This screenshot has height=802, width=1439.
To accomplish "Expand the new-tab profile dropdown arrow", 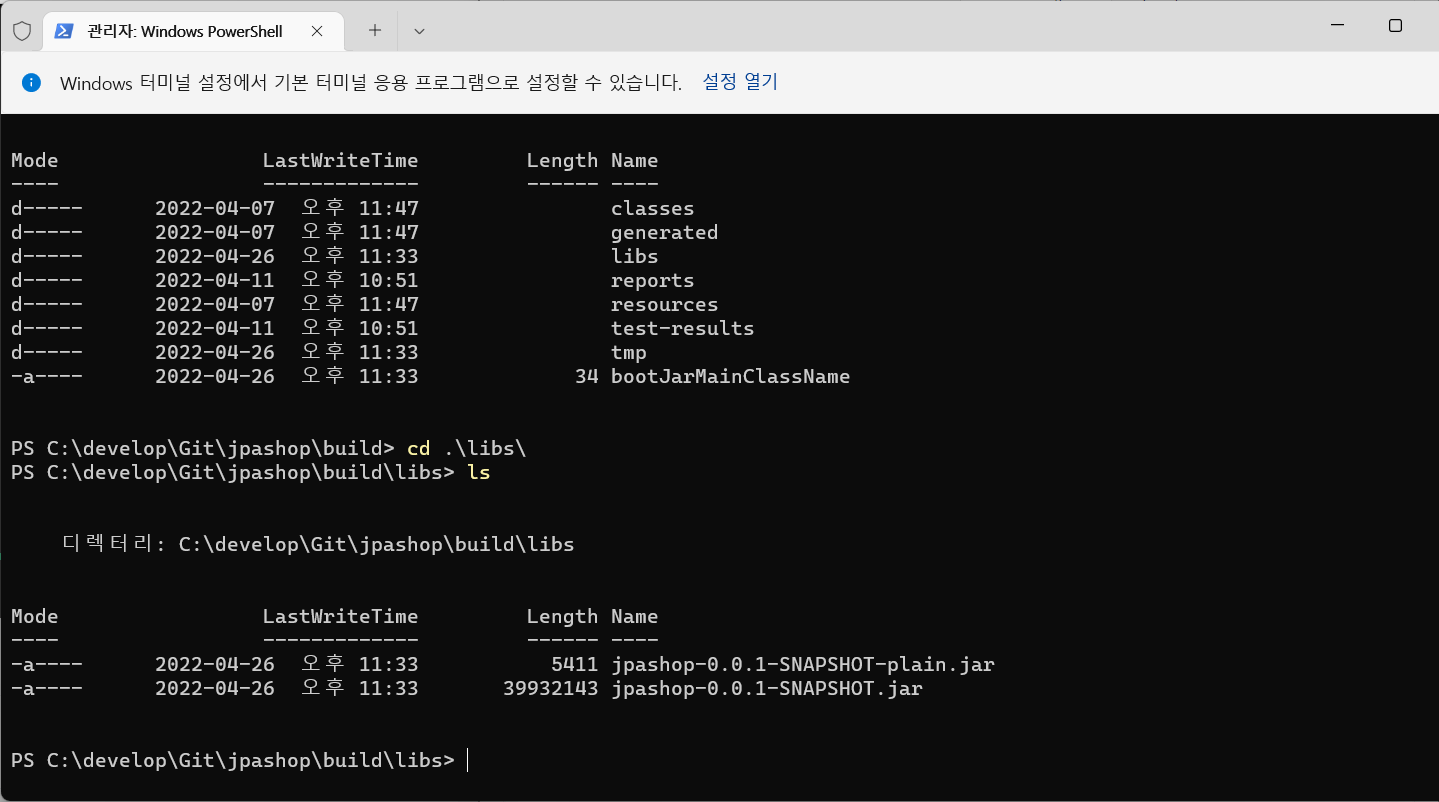I will pyautogui.click(x=419, y=31).
